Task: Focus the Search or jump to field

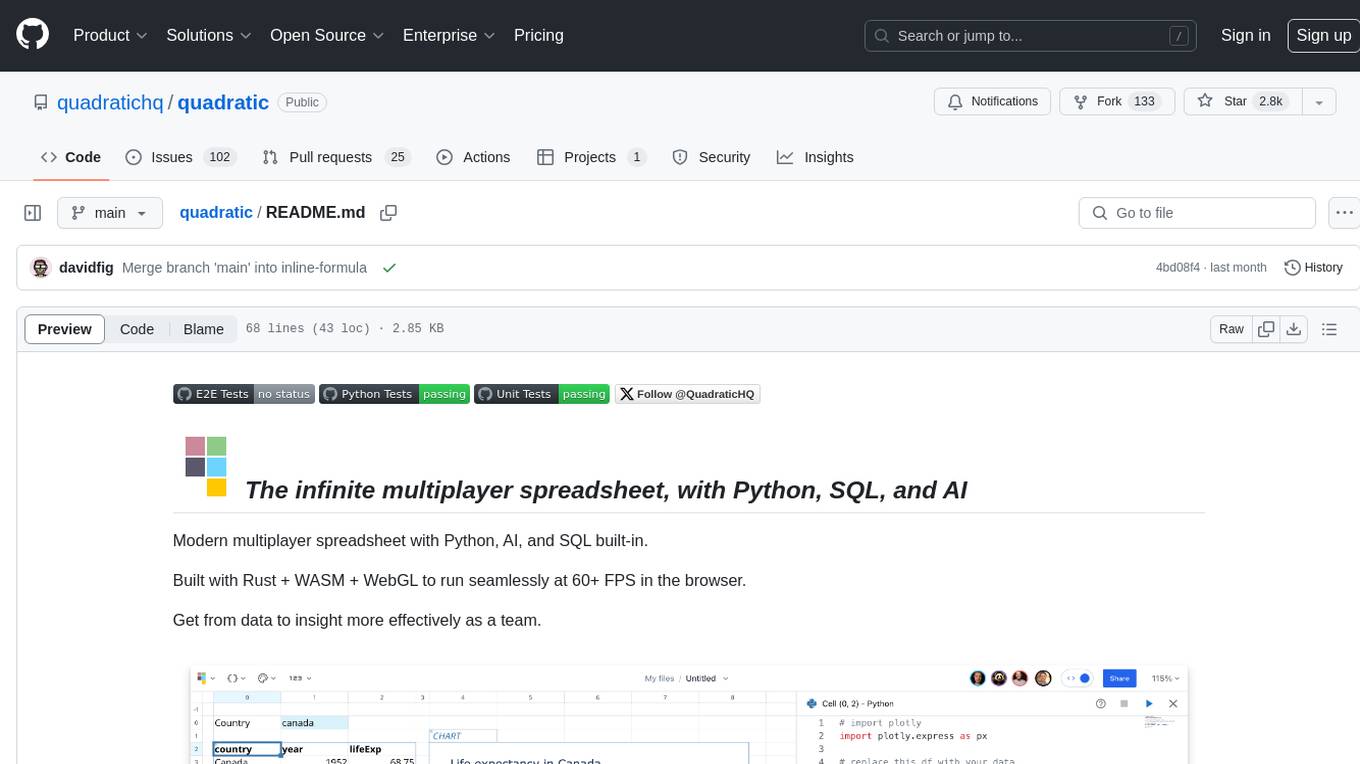Action: (1032, 35)
